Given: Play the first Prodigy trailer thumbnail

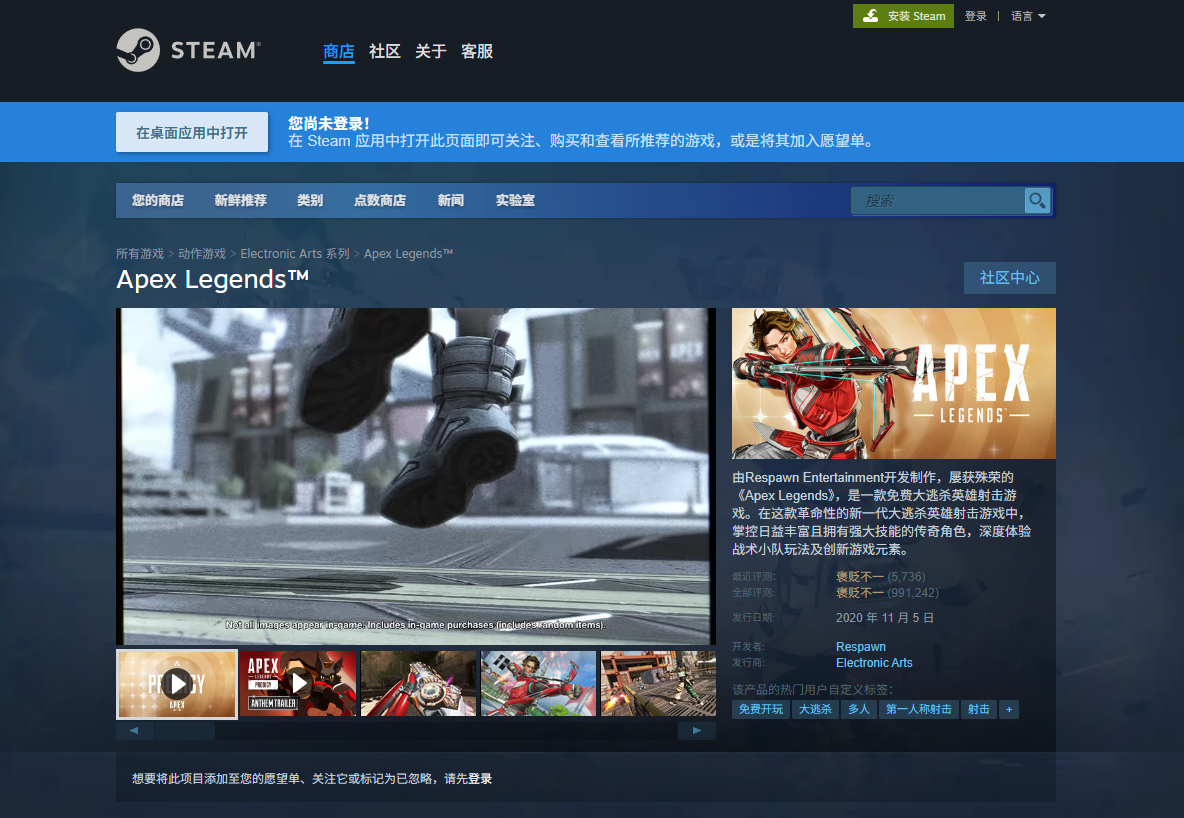Looking at the screenshot, I should [177, 684].
